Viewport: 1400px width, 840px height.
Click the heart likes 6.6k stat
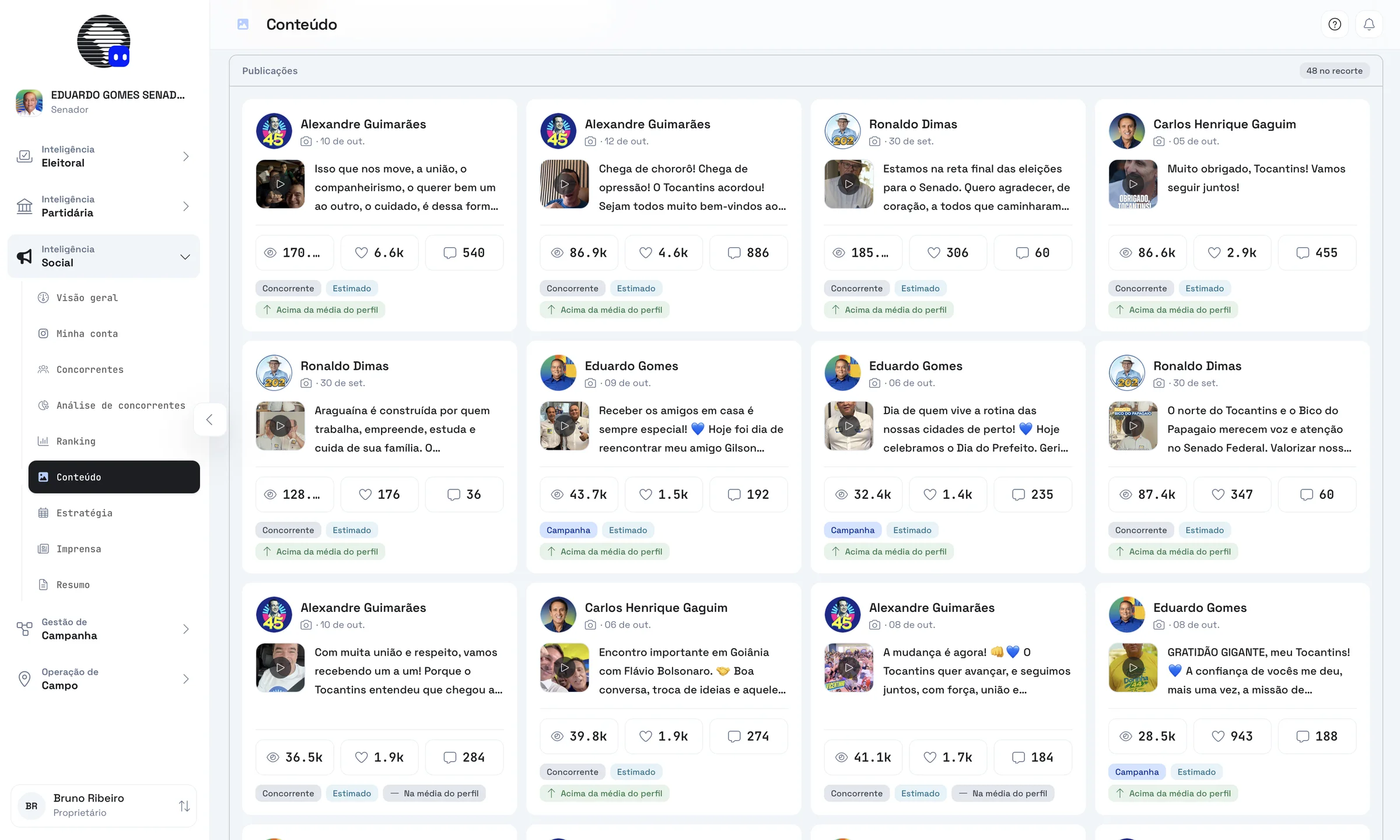[380, 253]
